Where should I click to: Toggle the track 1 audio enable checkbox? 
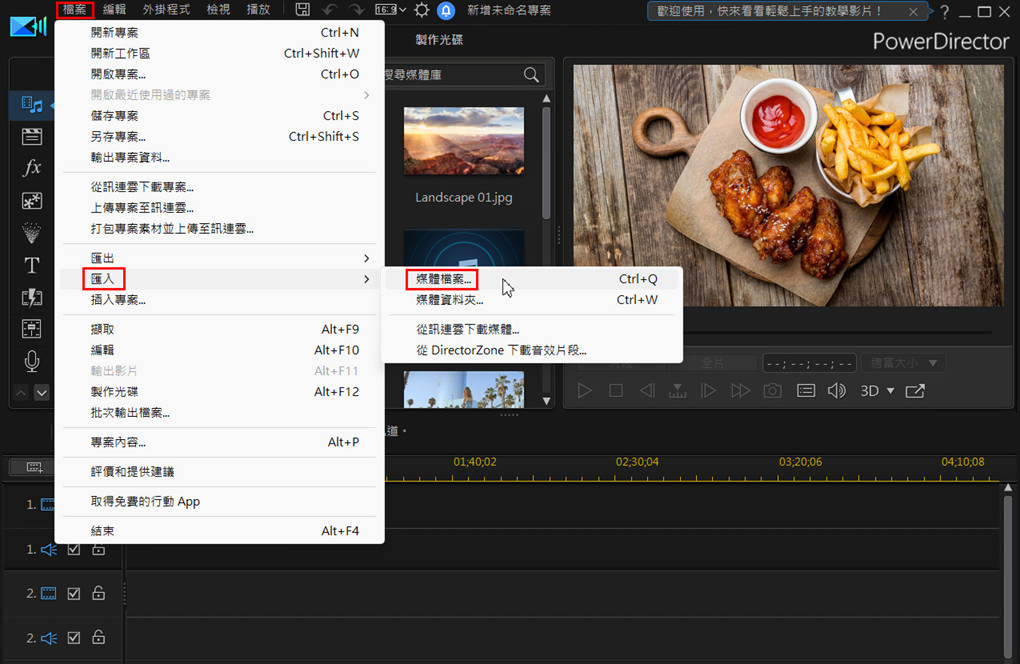coord(74,549)
